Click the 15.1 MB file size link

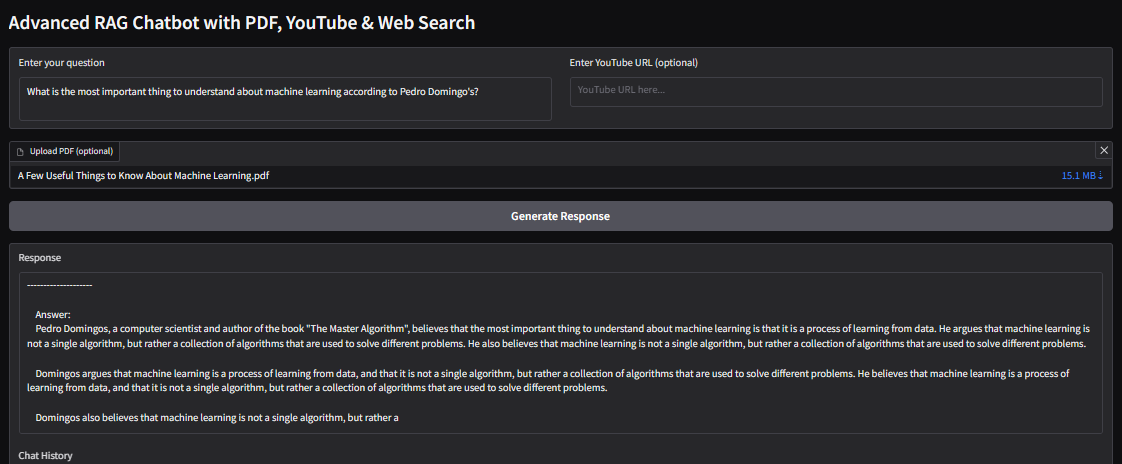(x=1078, y=176)
